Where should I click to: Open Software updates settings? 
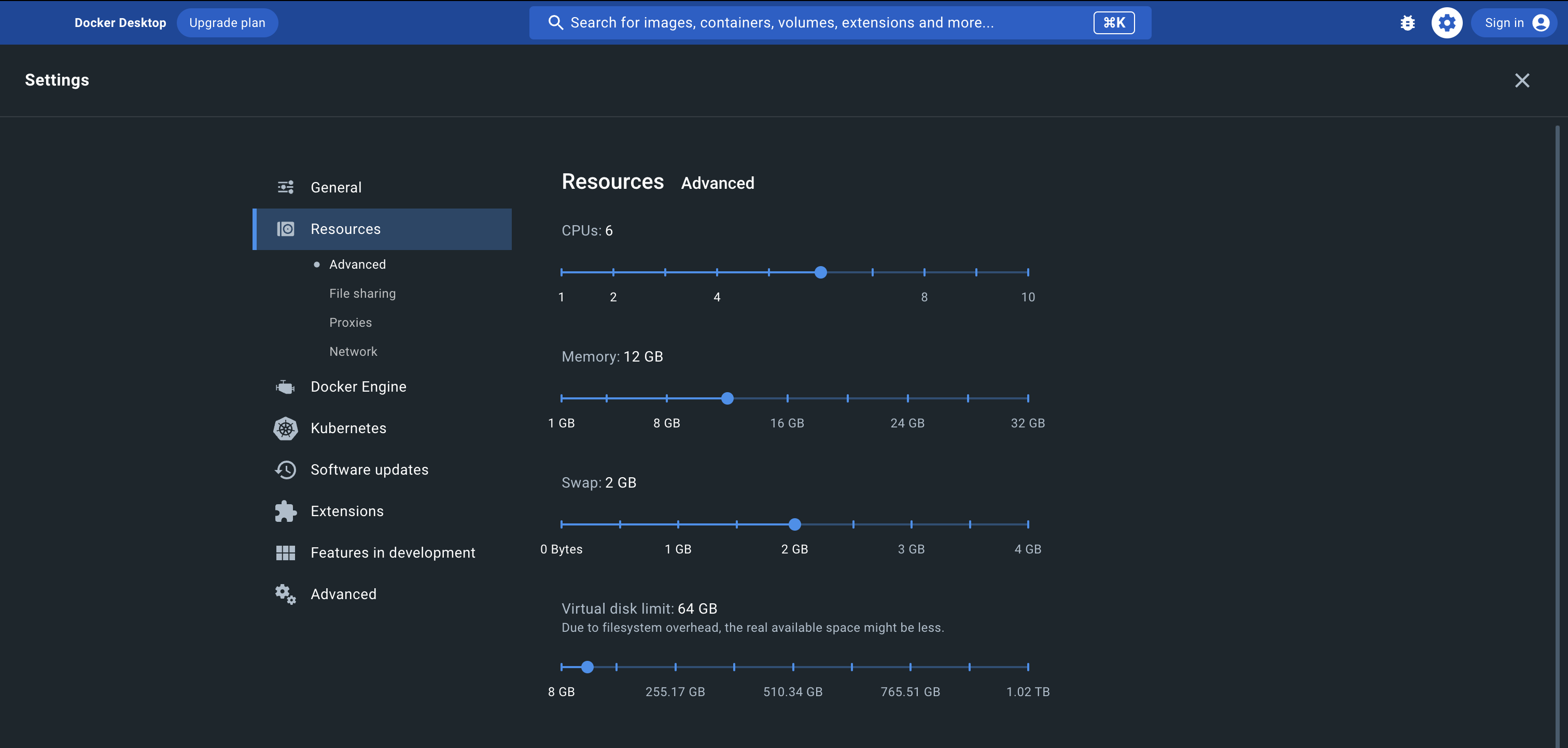[x=382, y=469]
